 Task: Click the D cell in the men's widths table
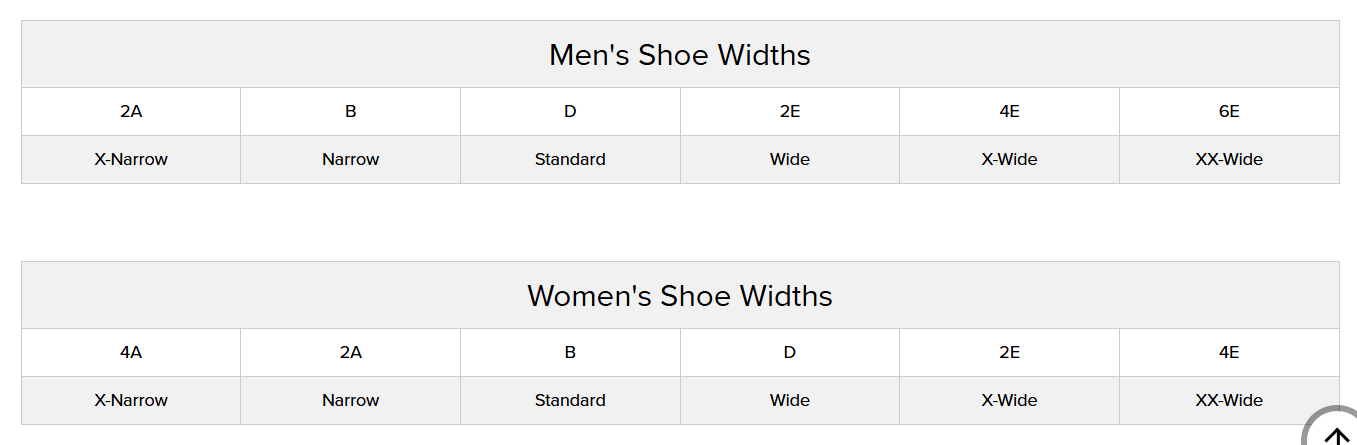[570, 112]
